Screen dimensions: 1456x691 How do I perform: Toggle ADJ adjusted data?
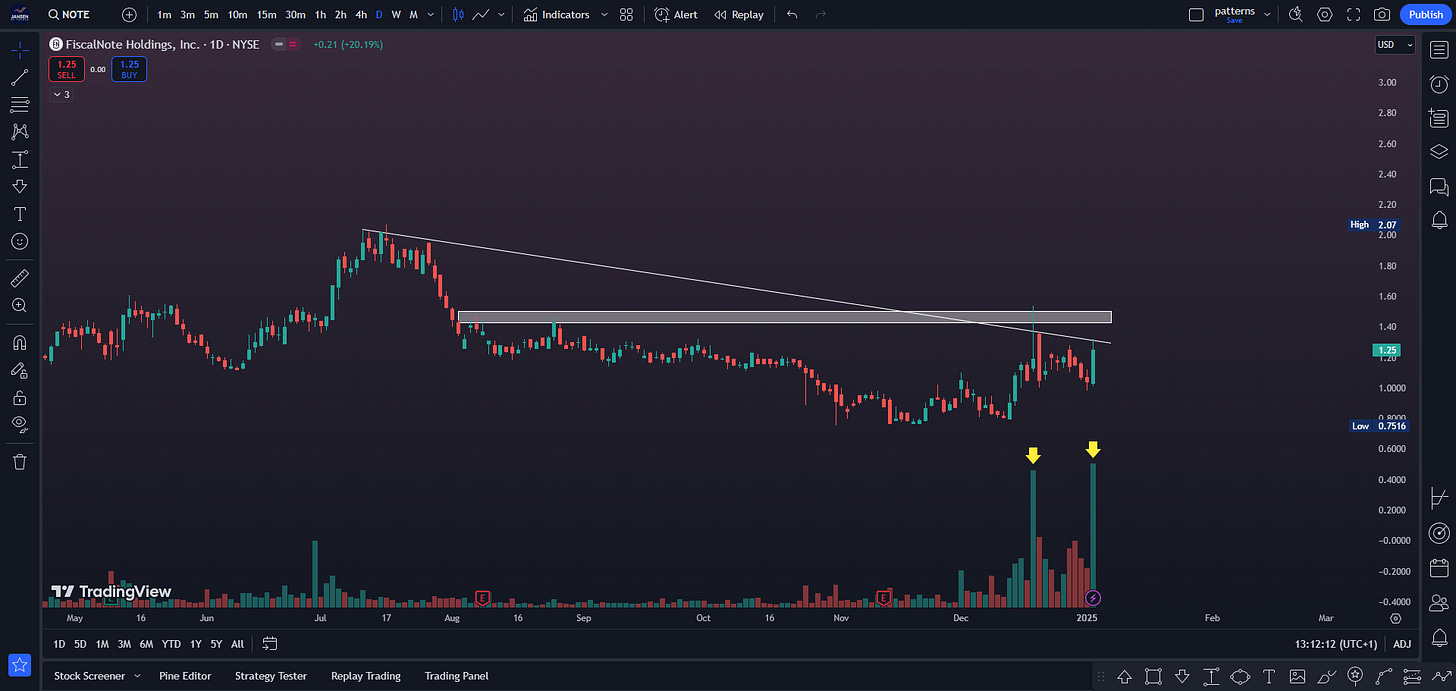tap(1402, 644)
